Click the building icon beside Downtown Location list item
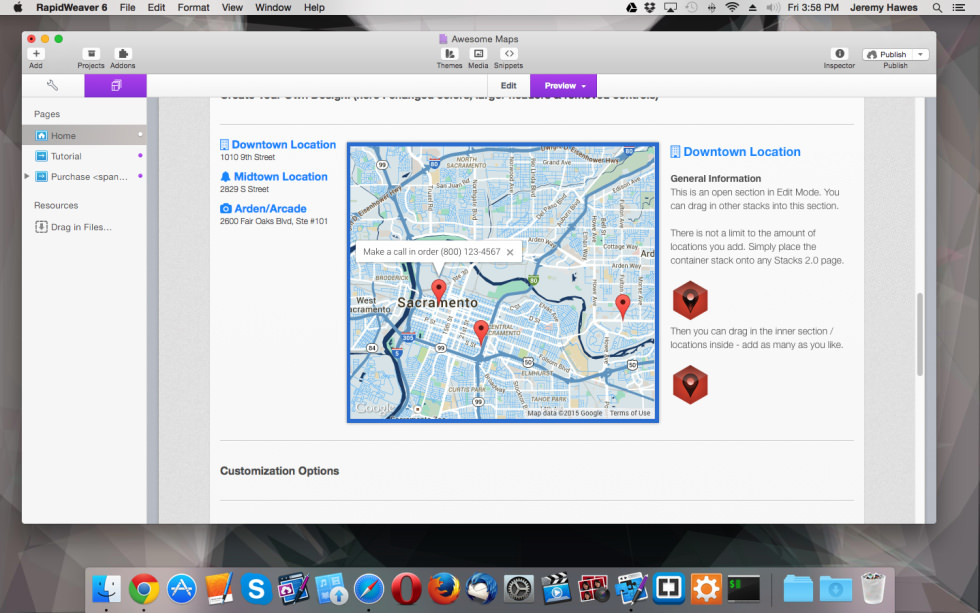 click(x=224, y=144)
